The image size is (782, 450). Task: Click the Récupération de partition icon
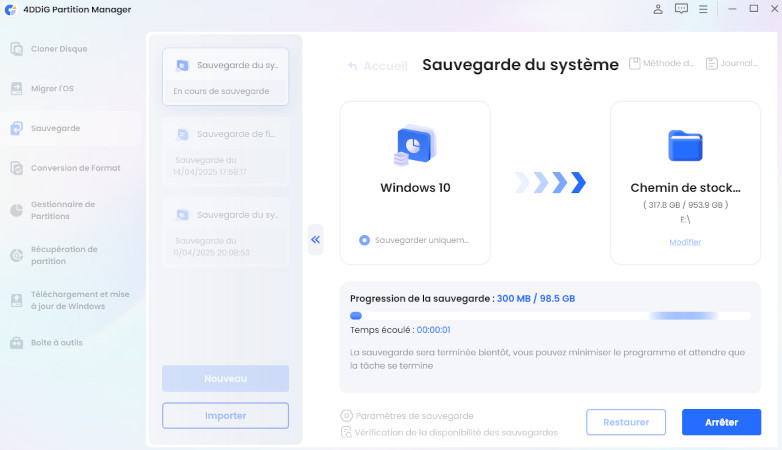coord(16,255)
